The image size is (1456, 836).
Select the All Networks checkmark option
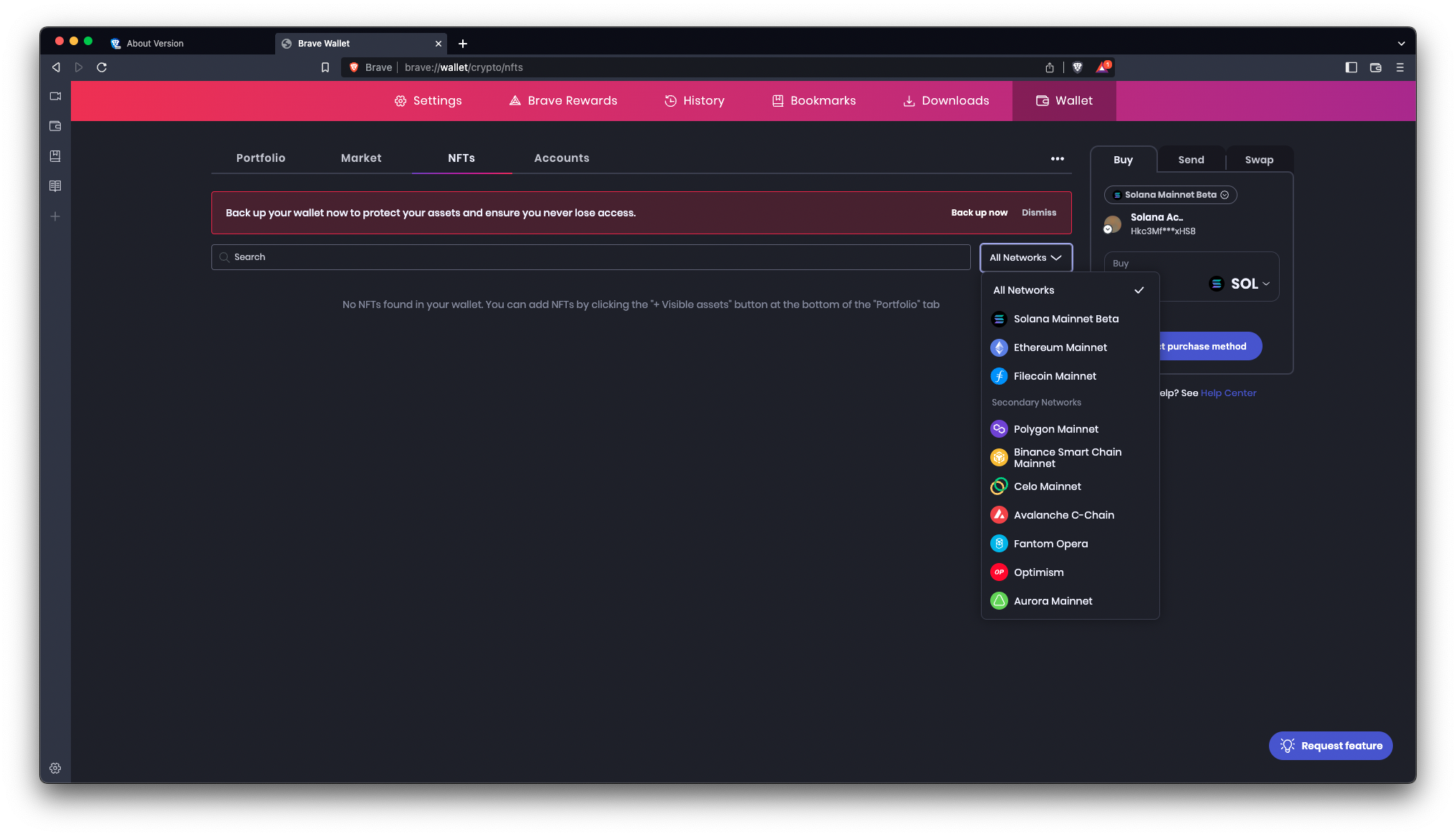click(1139, 290)
